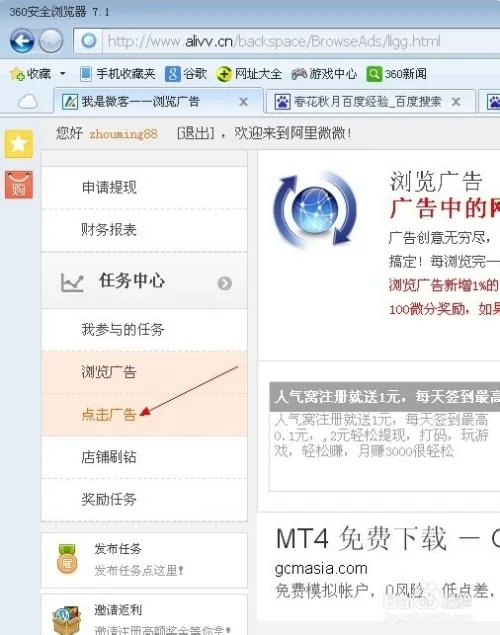500x635 pixels.
Task: Open 财务报表 in the side menu
Action: (x=144, y=230)
